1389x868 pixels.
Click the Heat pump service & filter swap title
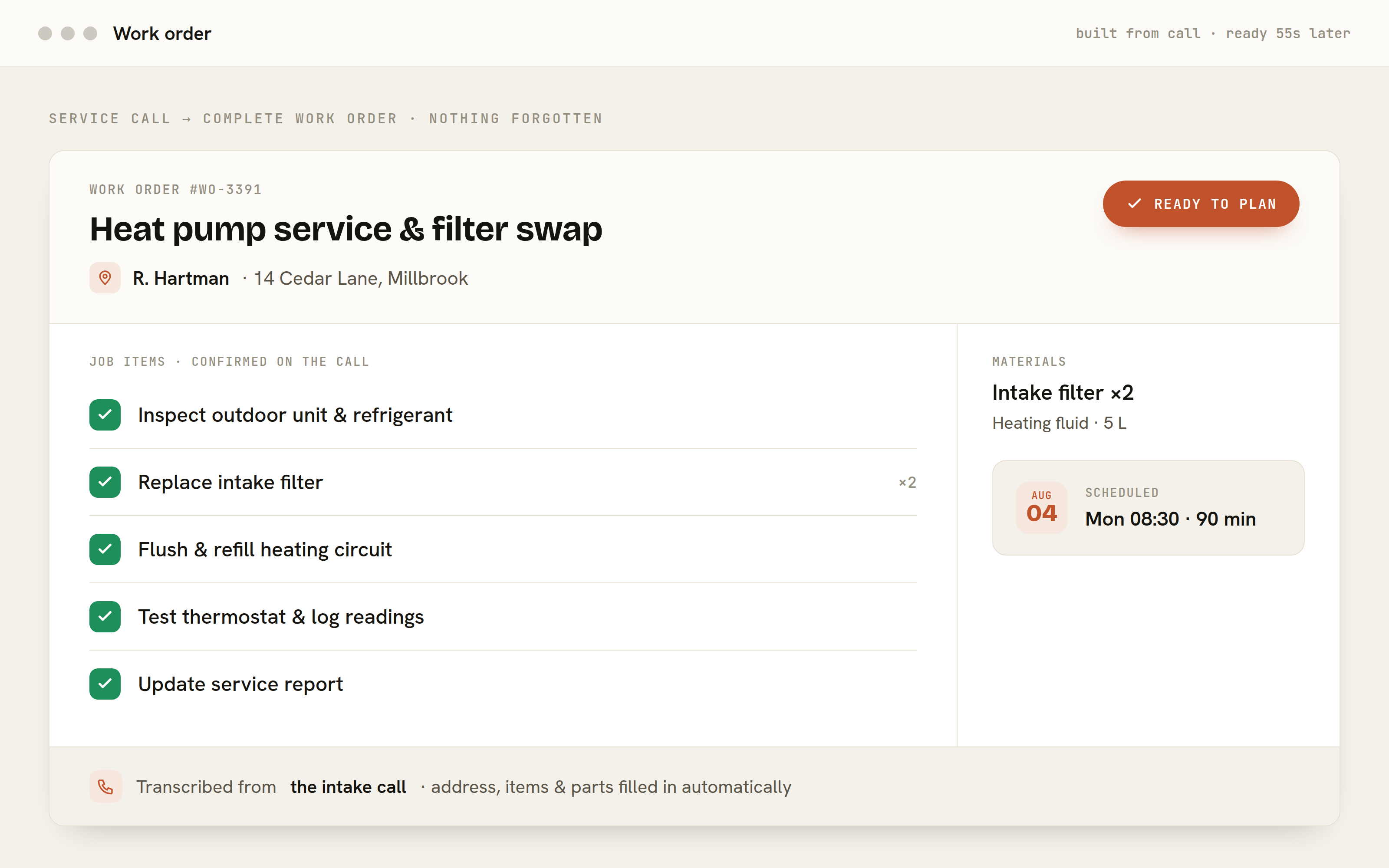pyautogui.click(x=346, y=229)
